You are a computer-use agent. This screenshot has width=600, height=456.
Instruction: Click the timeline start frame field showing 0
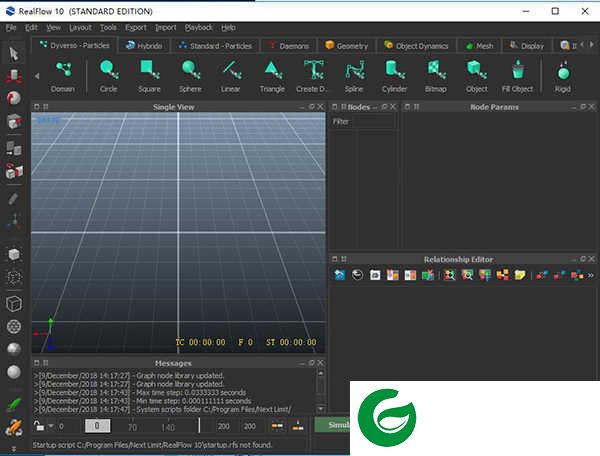coord(61,426)
